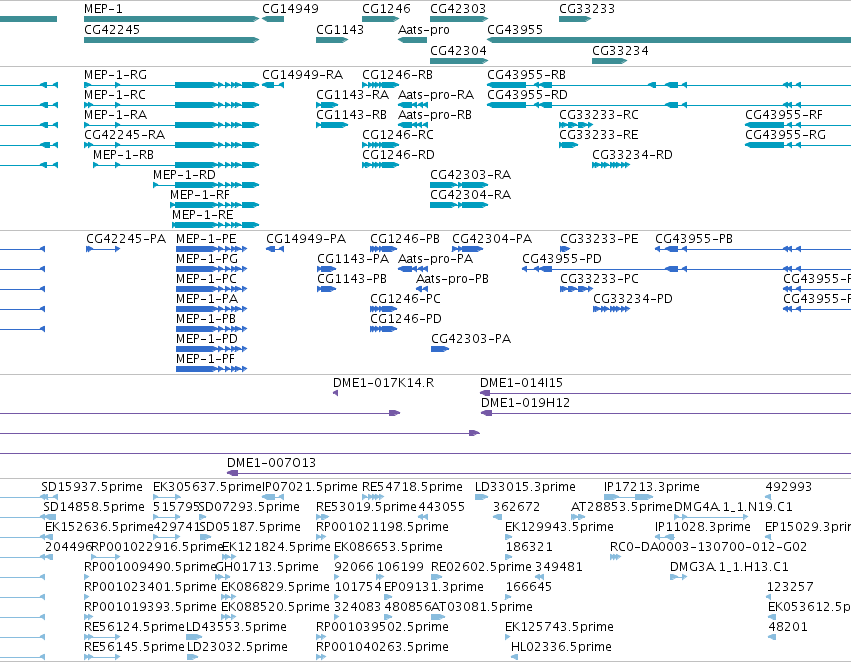
Task: Select the CG42245-PA protein label
Action: click(126, 239)
